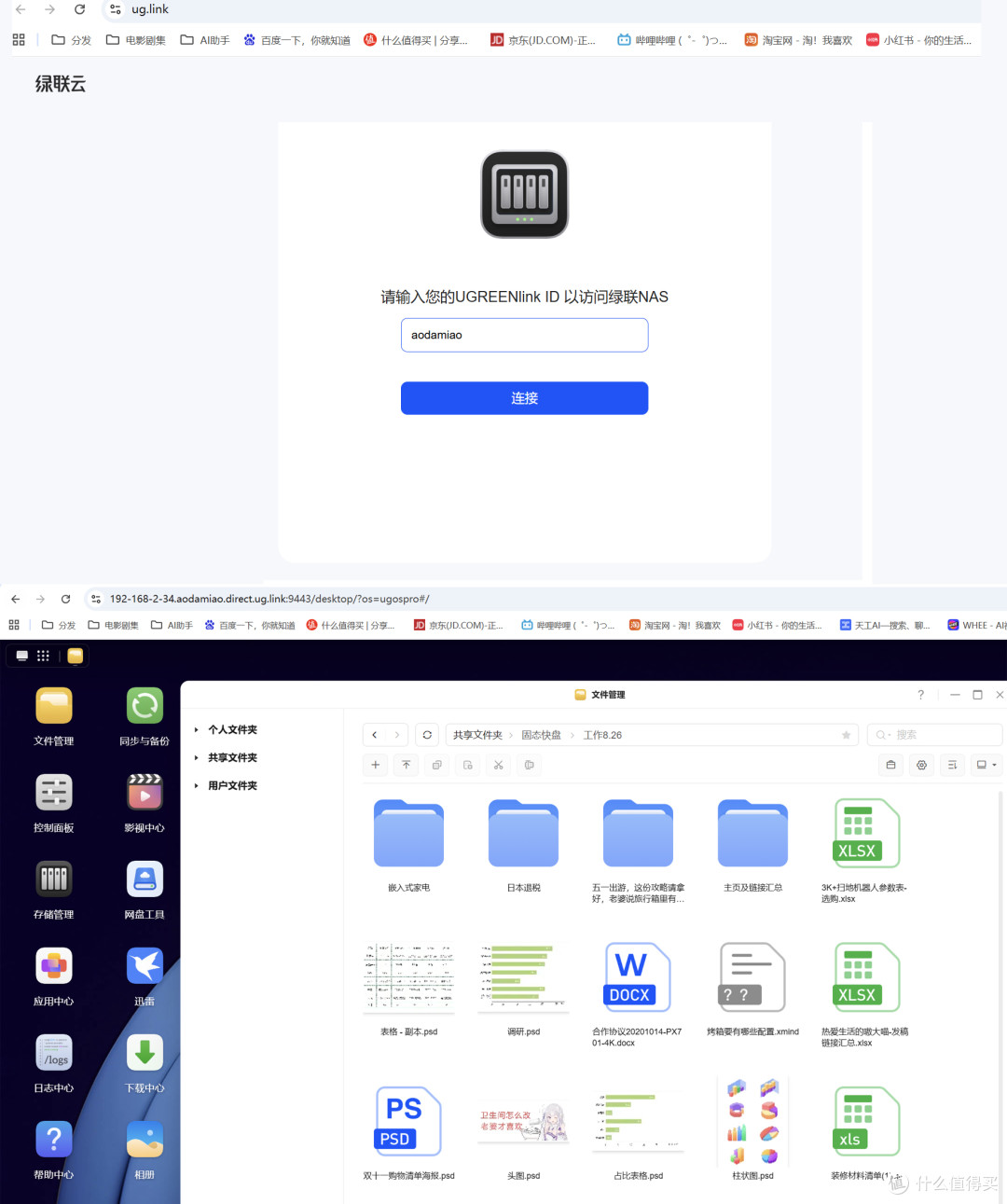
Task: Click the task box icon beside settings gear
Action: point(890,765)
